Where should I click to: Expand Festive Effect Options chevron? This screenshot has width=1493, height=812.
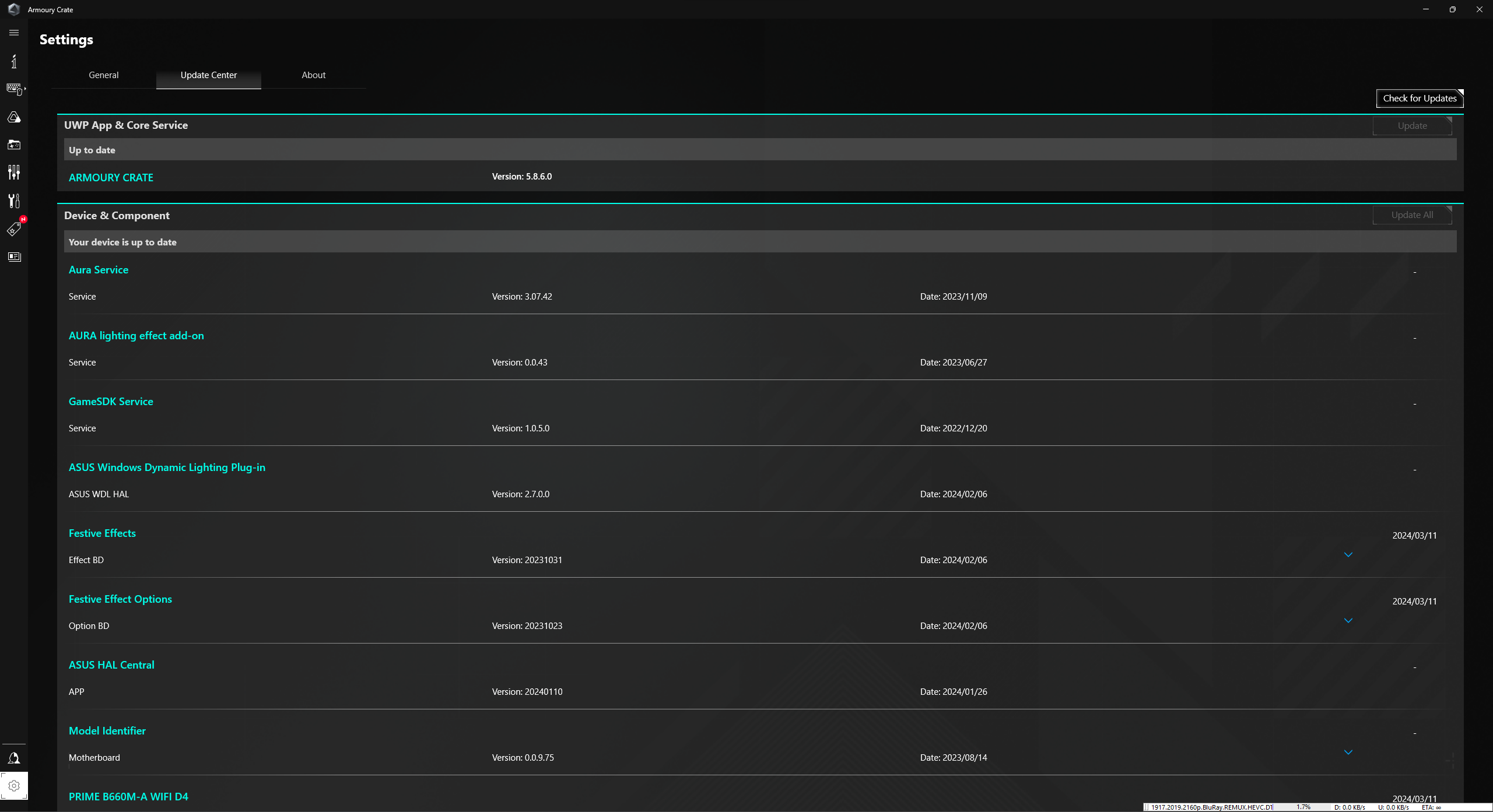point(1348,620)
